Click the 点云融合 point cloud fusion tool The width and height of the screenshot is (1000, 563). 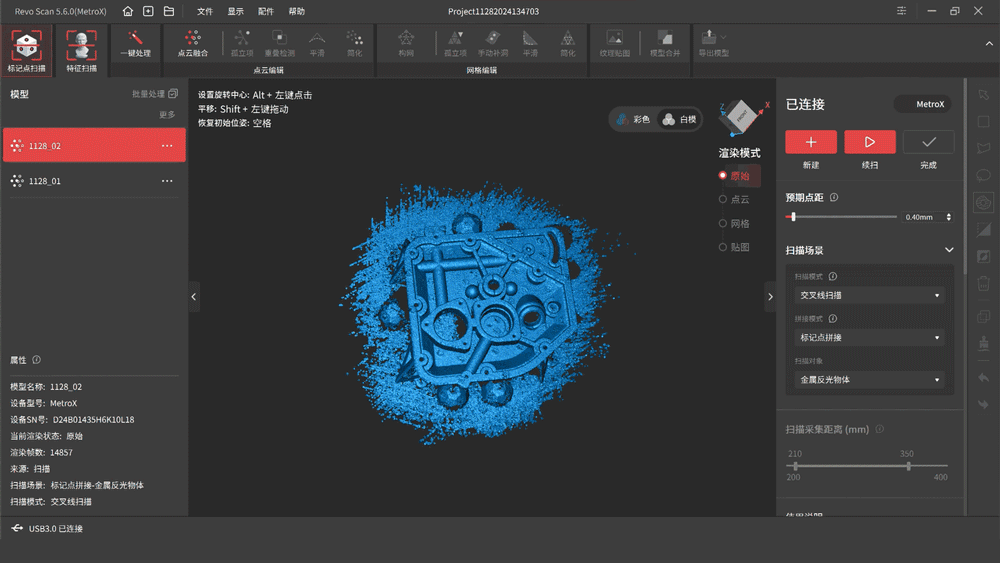(x=192, y=44)
